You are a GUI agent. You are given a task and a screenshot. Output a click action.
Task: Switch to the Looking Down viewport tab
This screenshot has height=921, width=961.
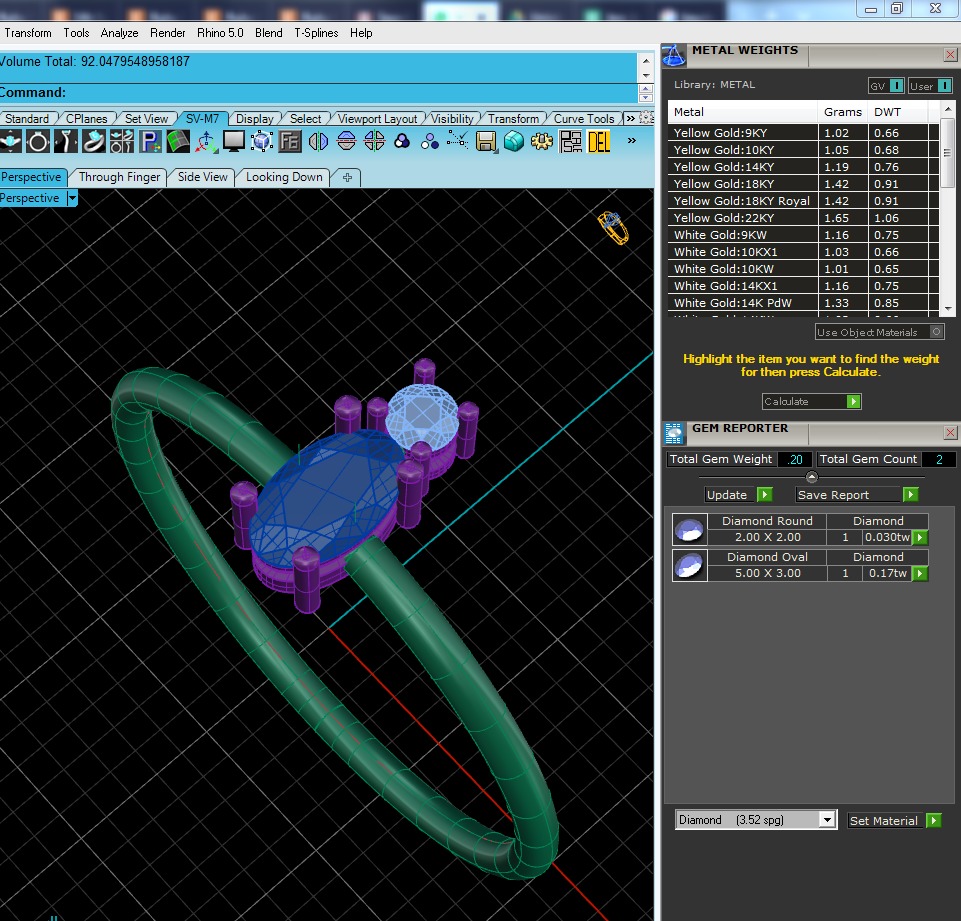click(x=284, y=177)
